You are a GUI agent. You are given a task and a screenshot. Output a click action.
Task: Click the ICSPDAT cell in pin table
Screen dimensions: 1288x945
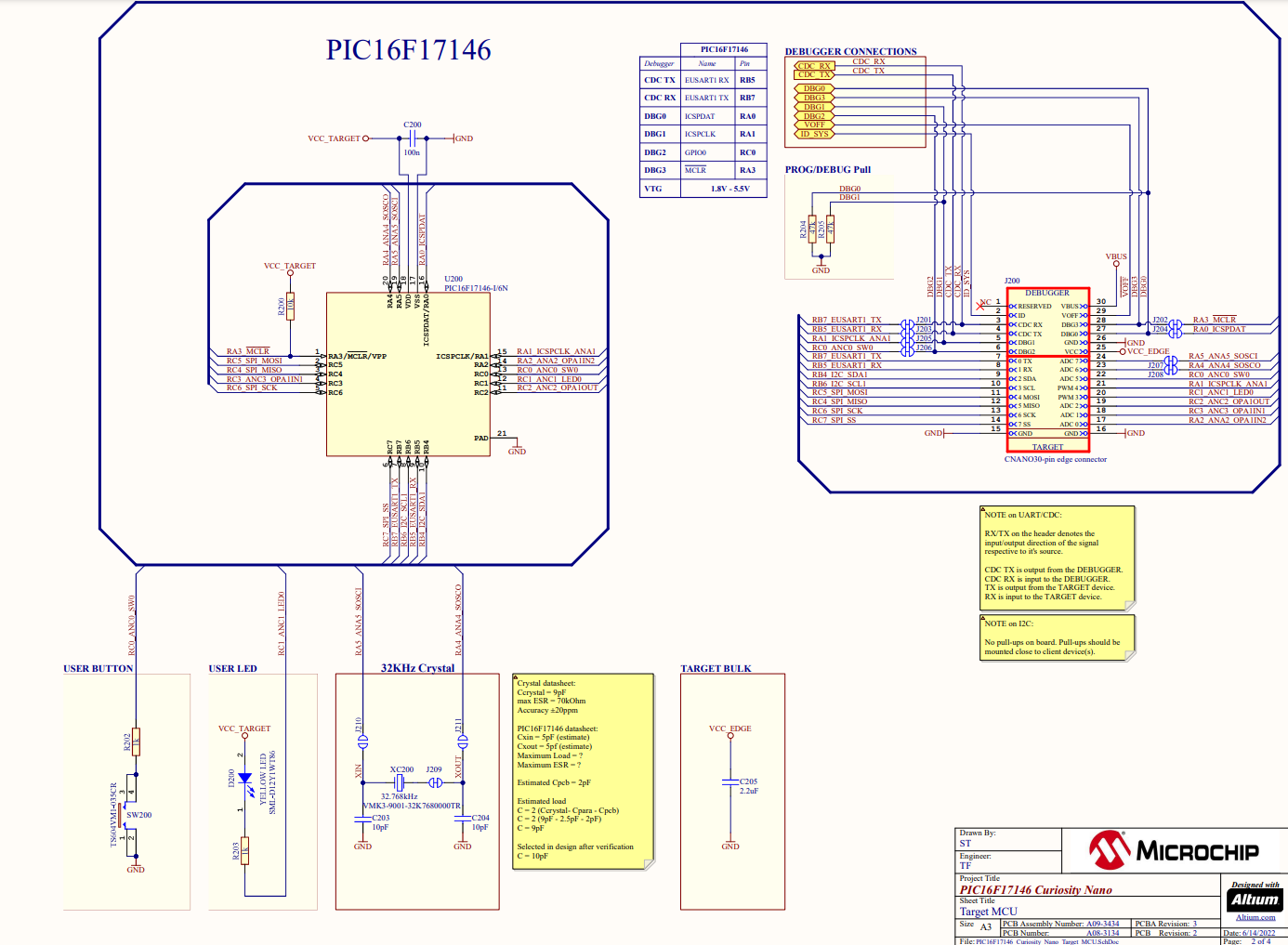pyautogui.click(x=707, y=116)
